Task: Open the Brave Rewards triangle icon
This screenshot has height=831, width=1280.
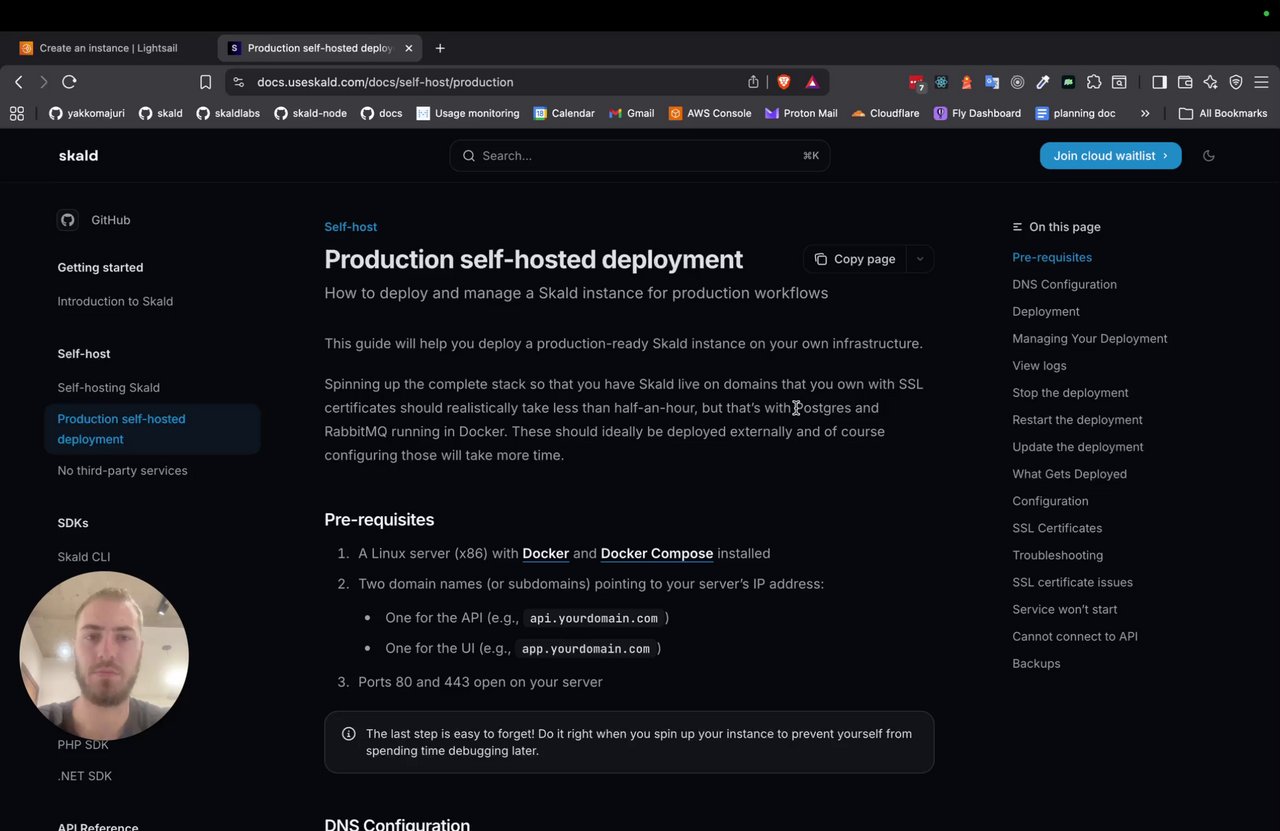Action: (812, 82)
